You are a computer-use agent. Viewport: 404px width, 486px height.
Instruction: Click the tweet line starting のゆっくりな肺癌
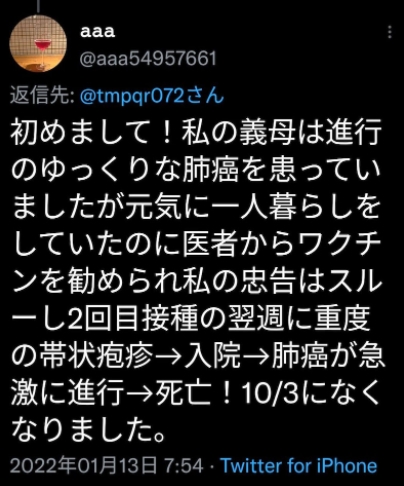point(196,171)
